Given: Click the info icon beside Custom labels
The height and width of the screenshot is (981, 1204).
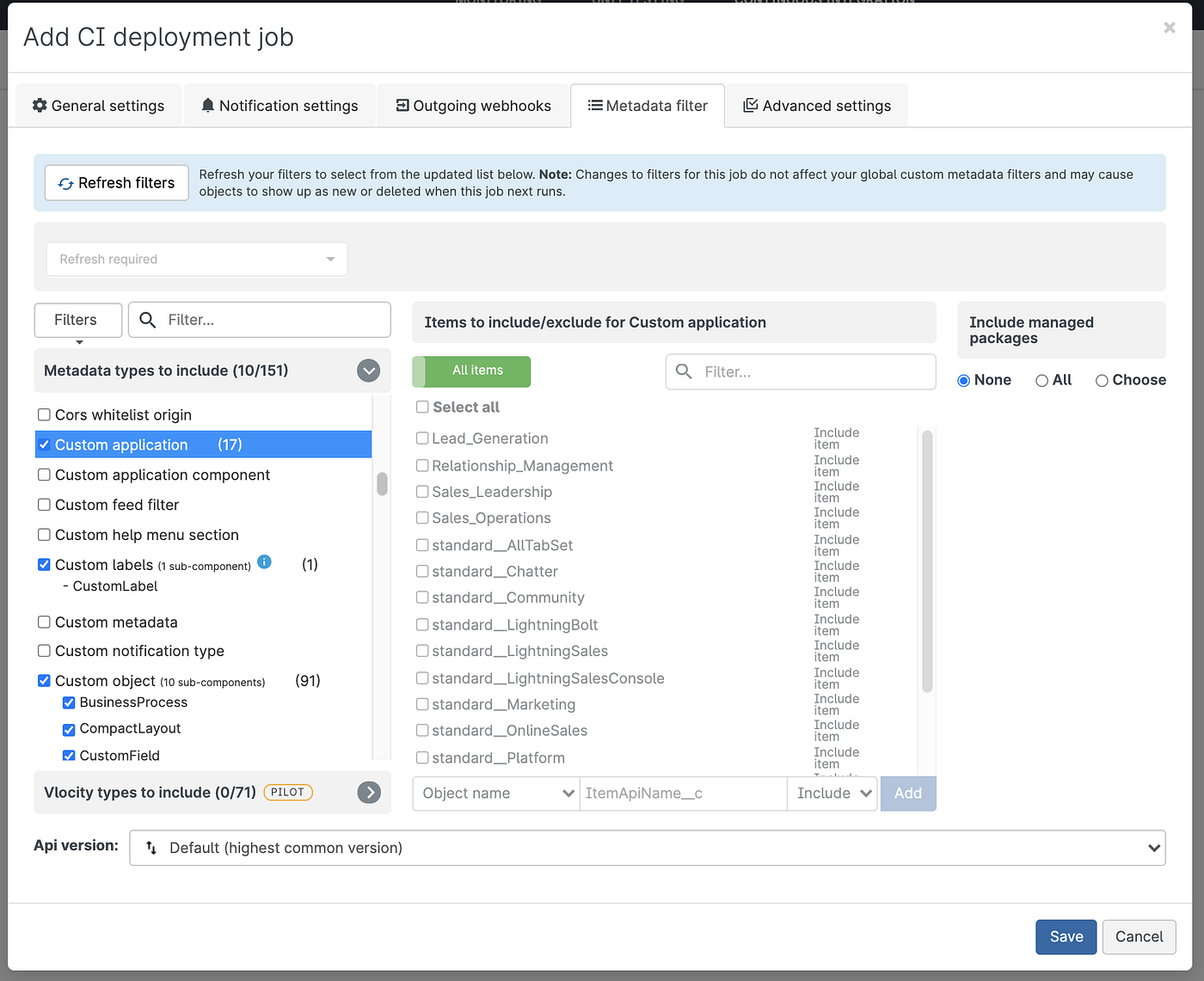Looking at the screenshot, I should pyautogui.click(x=264, y=562).
